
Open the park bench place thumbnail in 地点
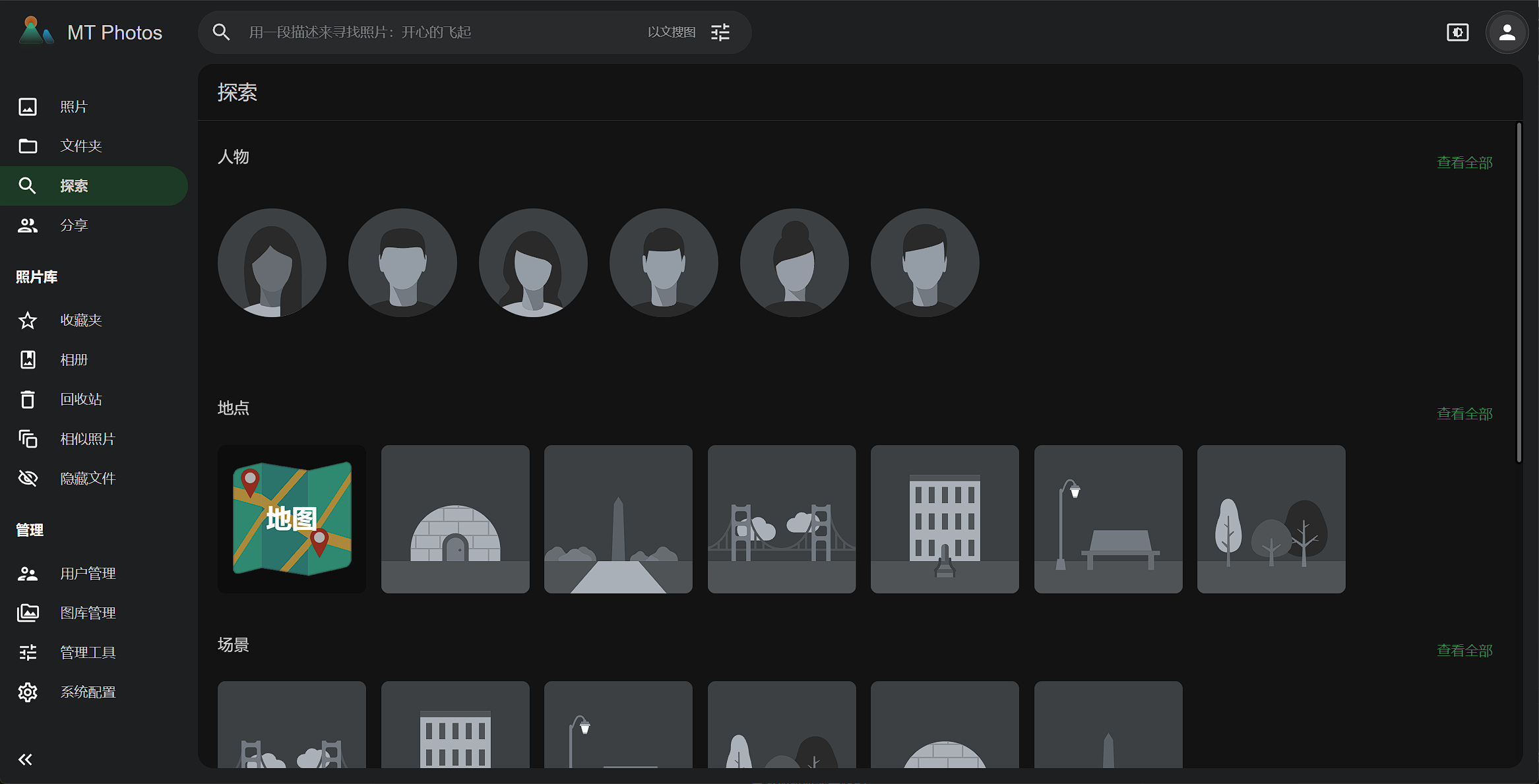1108,519
